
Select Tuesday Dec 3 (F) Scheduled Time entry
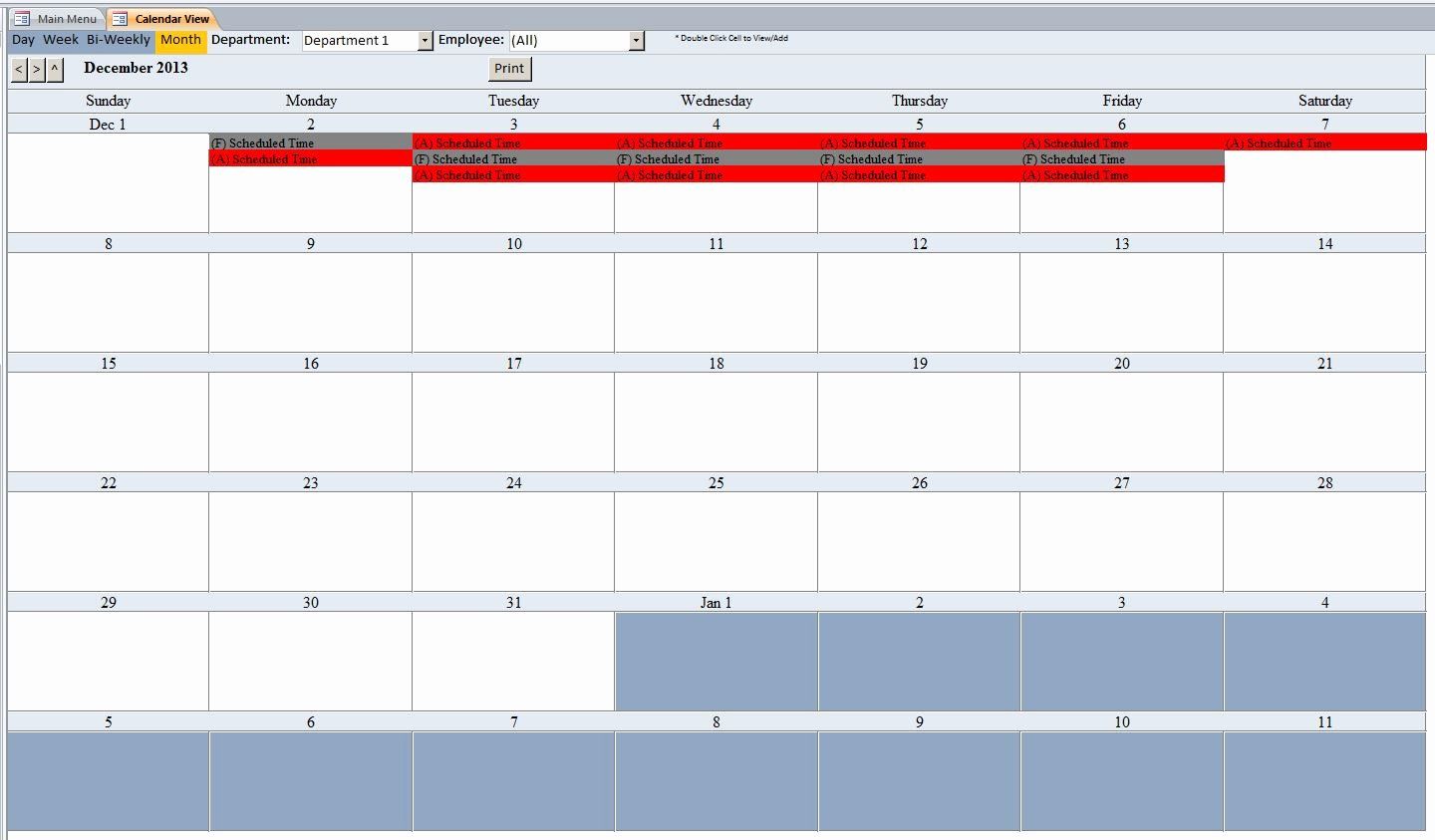pyautogui.click(x=513, y=158)
